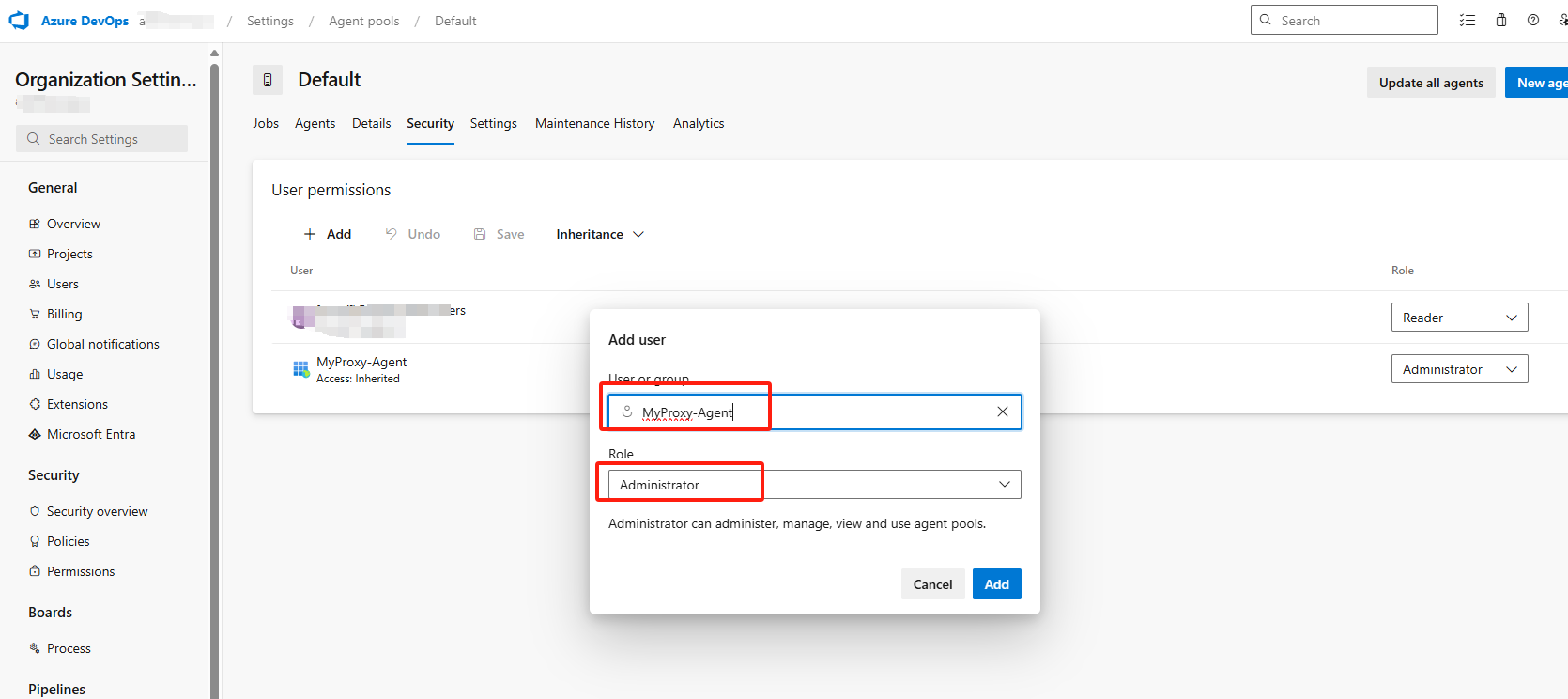Image resolution: width=1568 pixels, height=699 pixels.
Task: Open the Reader role dropdown
Action: [1459, 318]
